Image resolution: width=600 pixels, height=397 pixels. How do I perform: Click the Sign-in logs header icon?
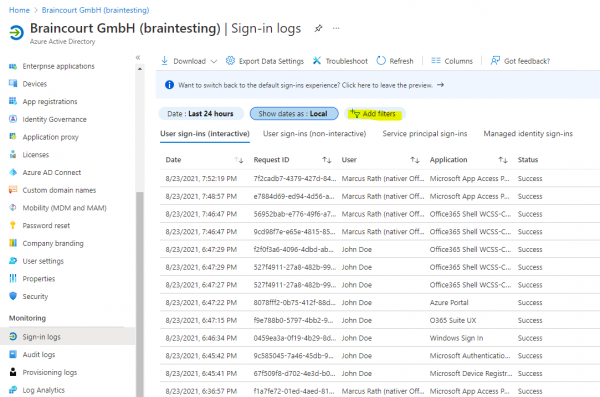(x=16, y=33)
